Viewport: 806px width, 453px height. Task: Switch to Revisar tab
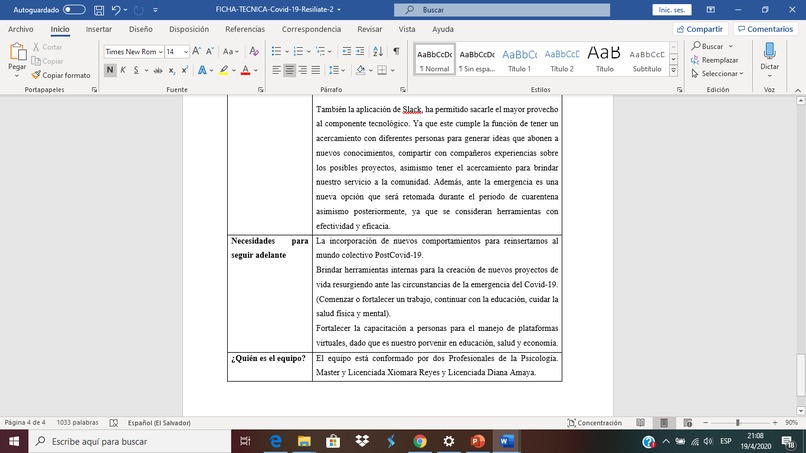[370, 29]
